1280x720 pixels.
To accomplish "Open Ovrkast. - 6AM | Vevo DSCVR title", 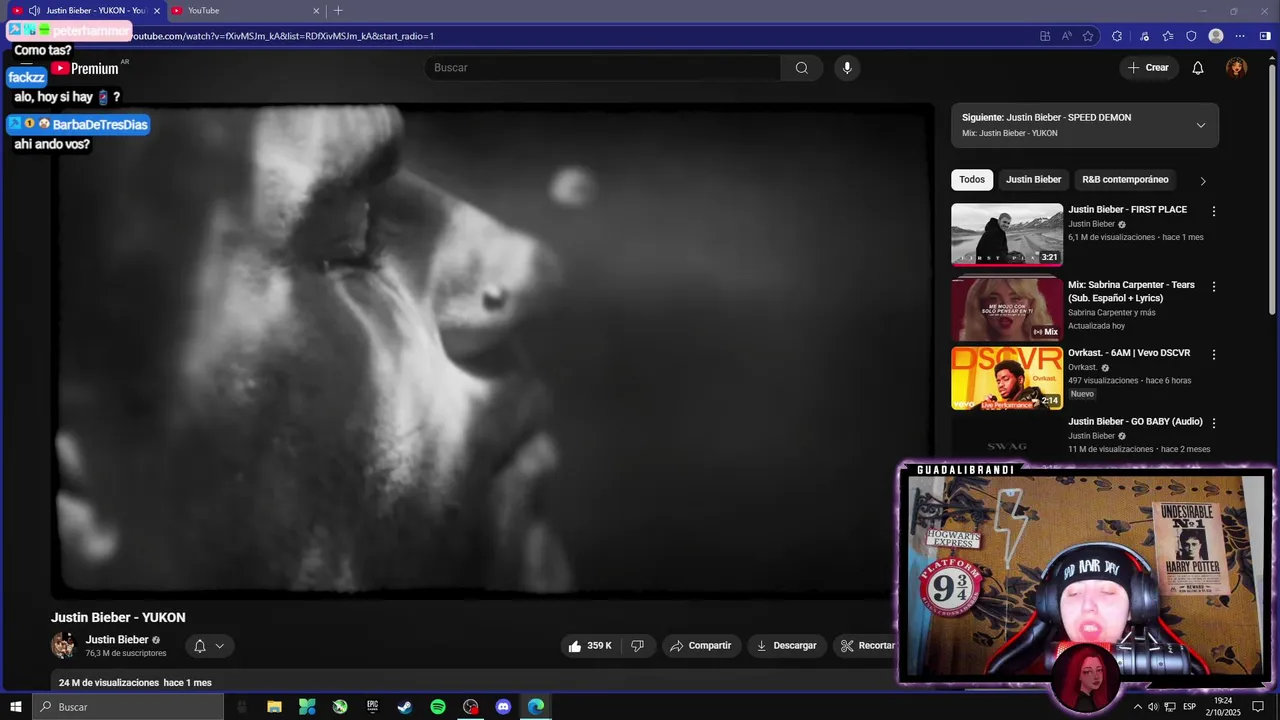I will 1129,353.
